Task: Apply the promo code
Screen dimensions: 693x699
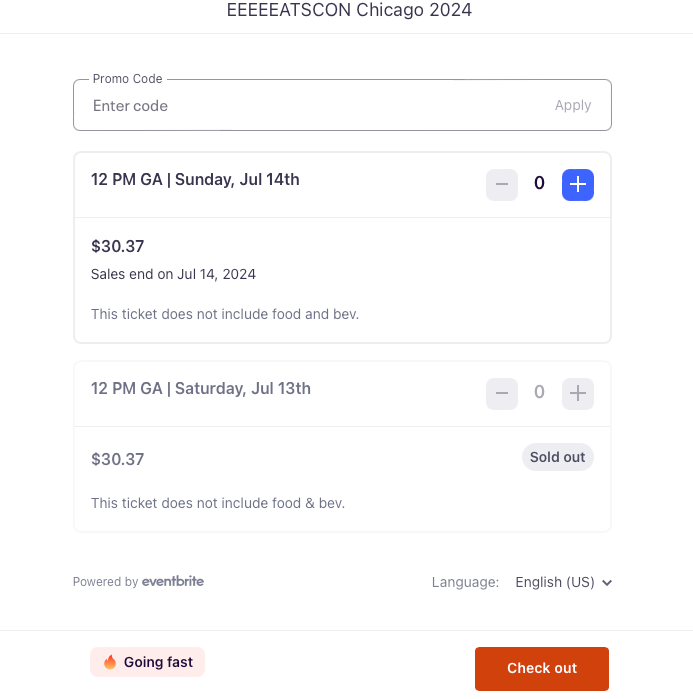Action: 573,105
